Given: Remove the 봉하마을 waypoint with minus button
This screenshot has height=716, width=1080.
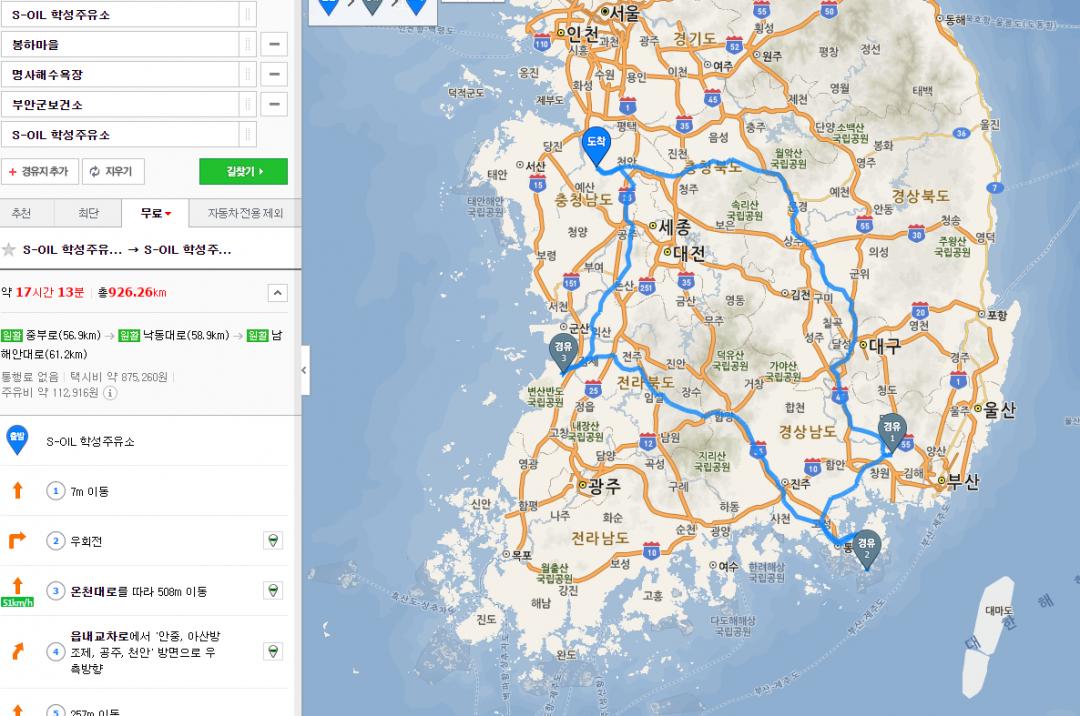Looking at the screenshot, I should 274,44.
